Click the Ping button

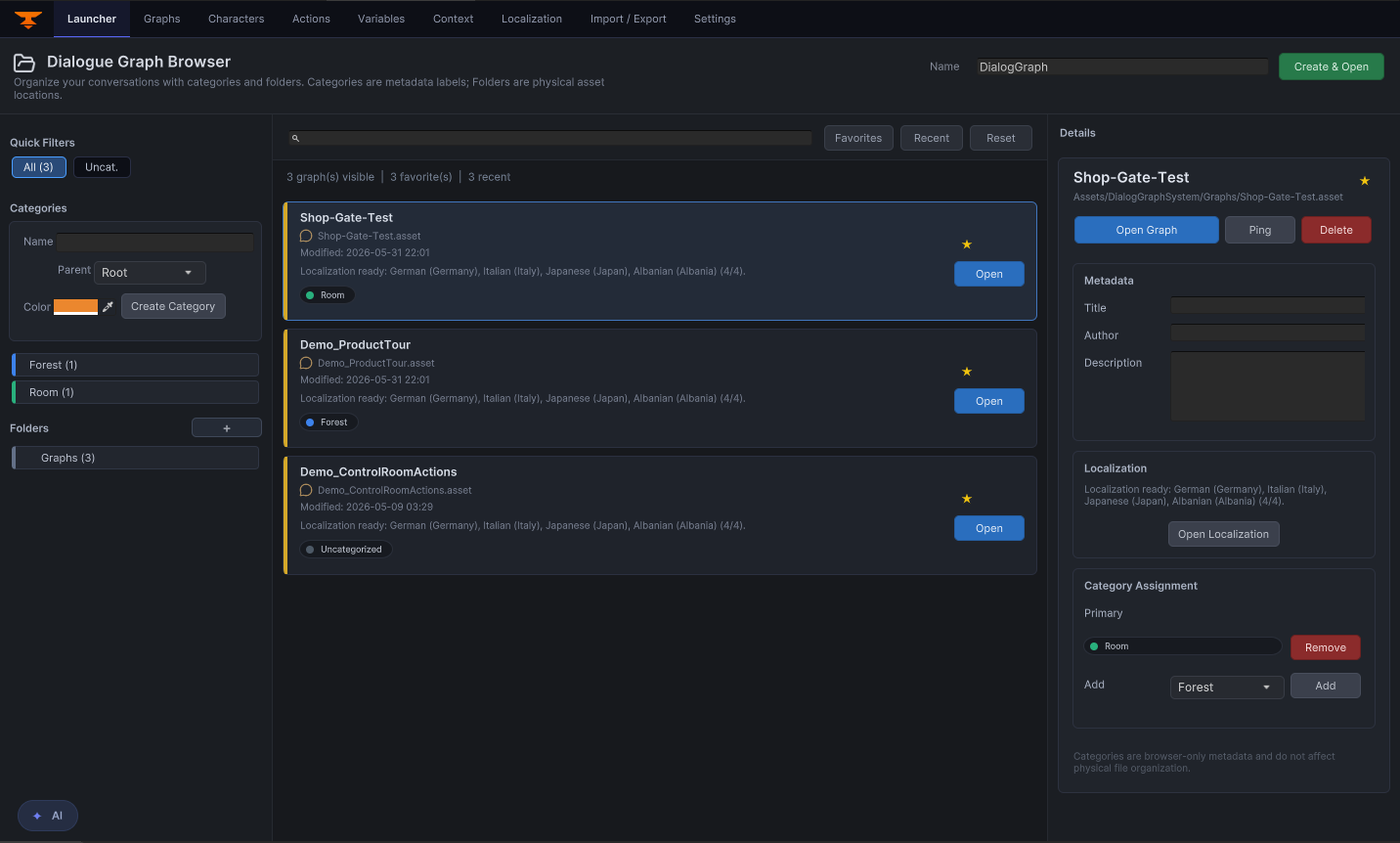(x=1260, y=230)
